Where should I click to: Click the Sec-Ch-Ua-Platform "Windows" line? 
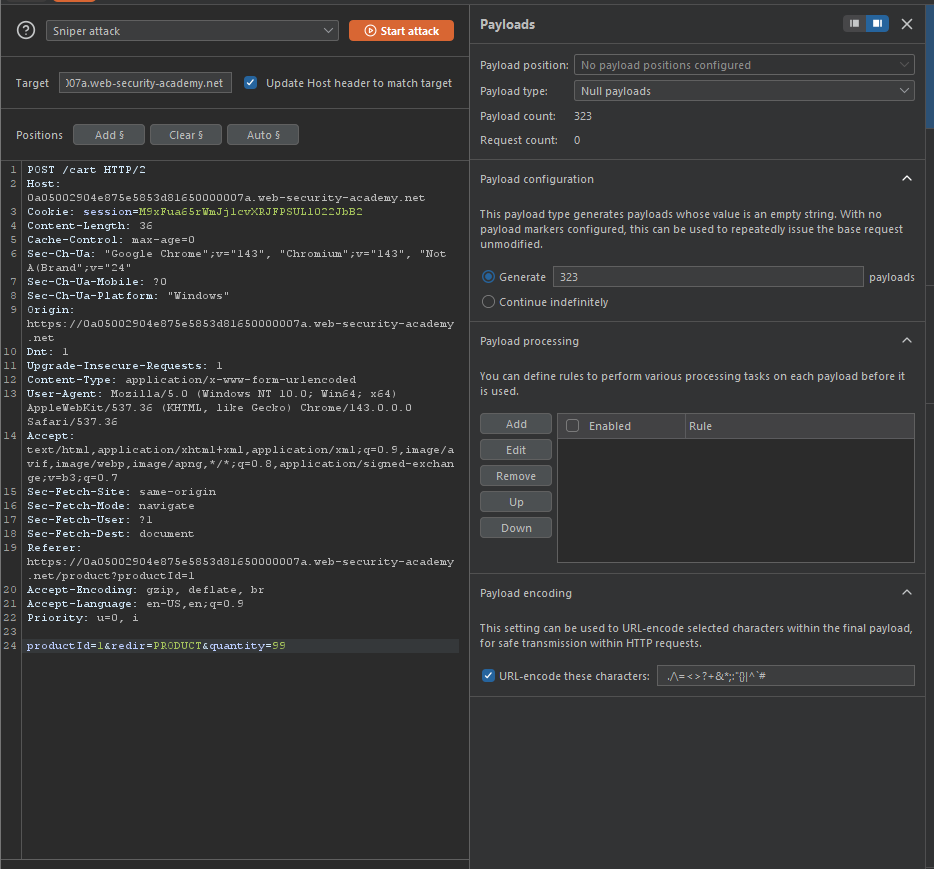[128, 295]
